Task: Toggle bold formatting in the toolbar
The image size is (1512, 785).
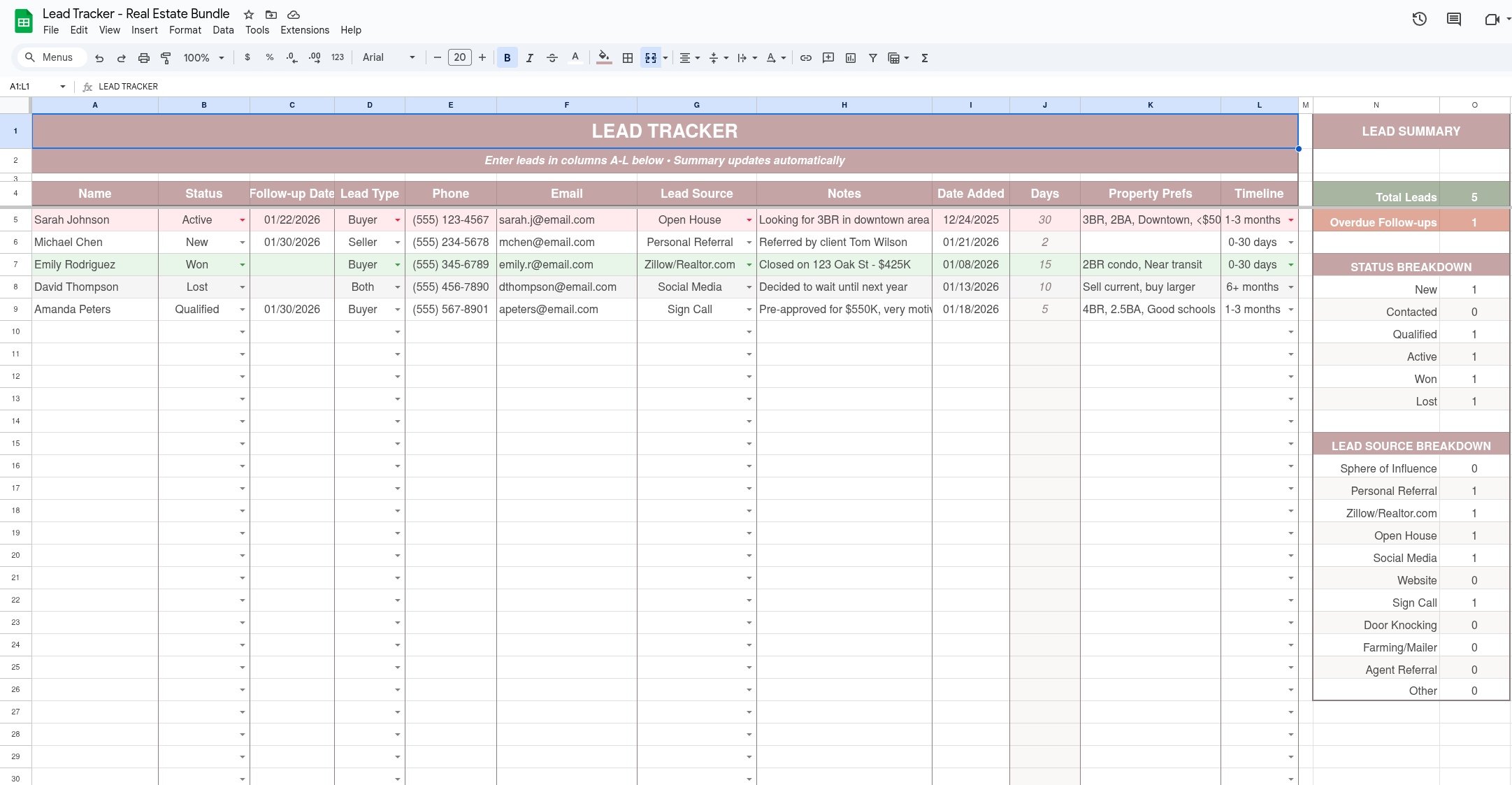Action: click(506, 57)
